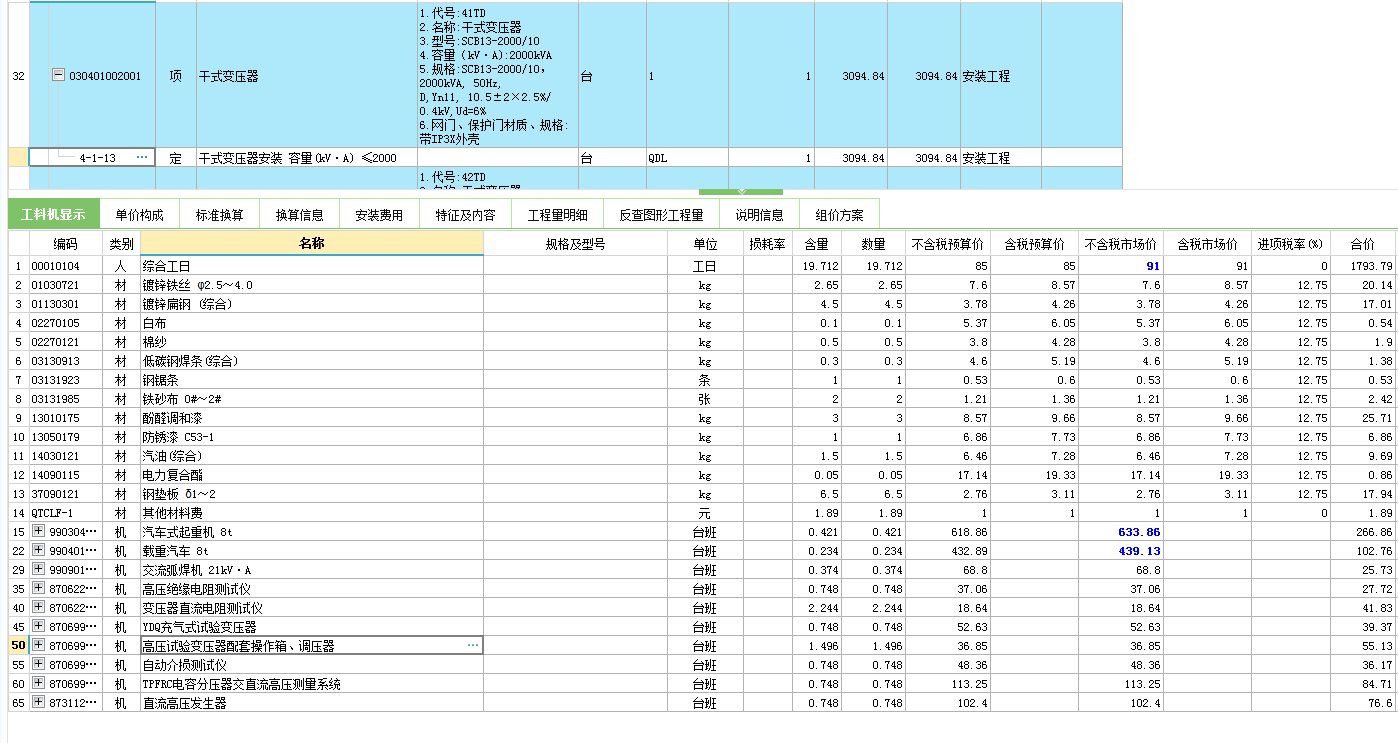Image resolution: width=1398 pixels, height=743 pixels.
Task: Click the 3094.84 unit price in 4-1-13 row
Action: pyautogui.click(x=851, y=158)
